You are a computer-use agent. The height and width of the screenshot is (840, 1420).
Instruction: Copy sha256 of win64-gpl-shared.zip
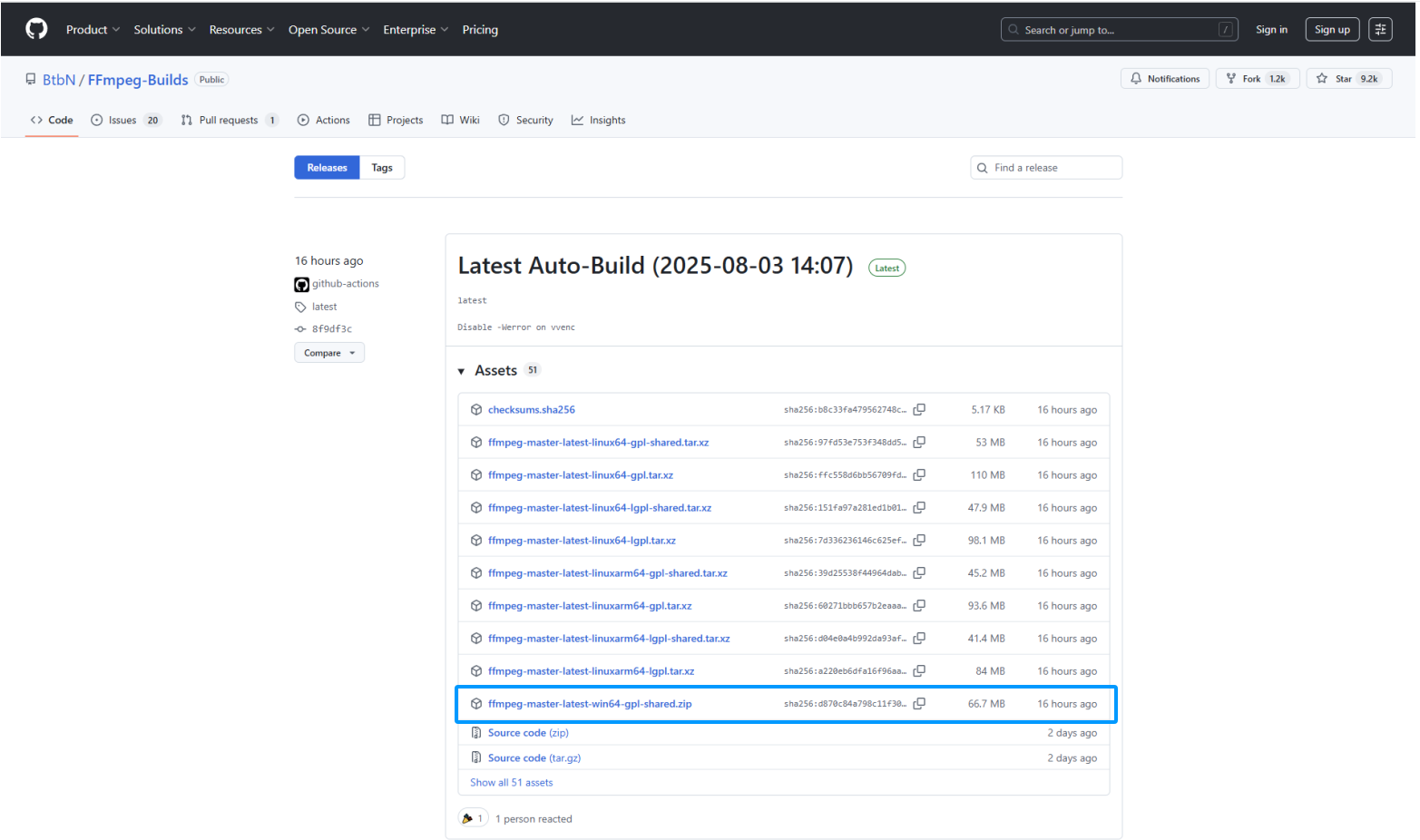coord(919,704)
